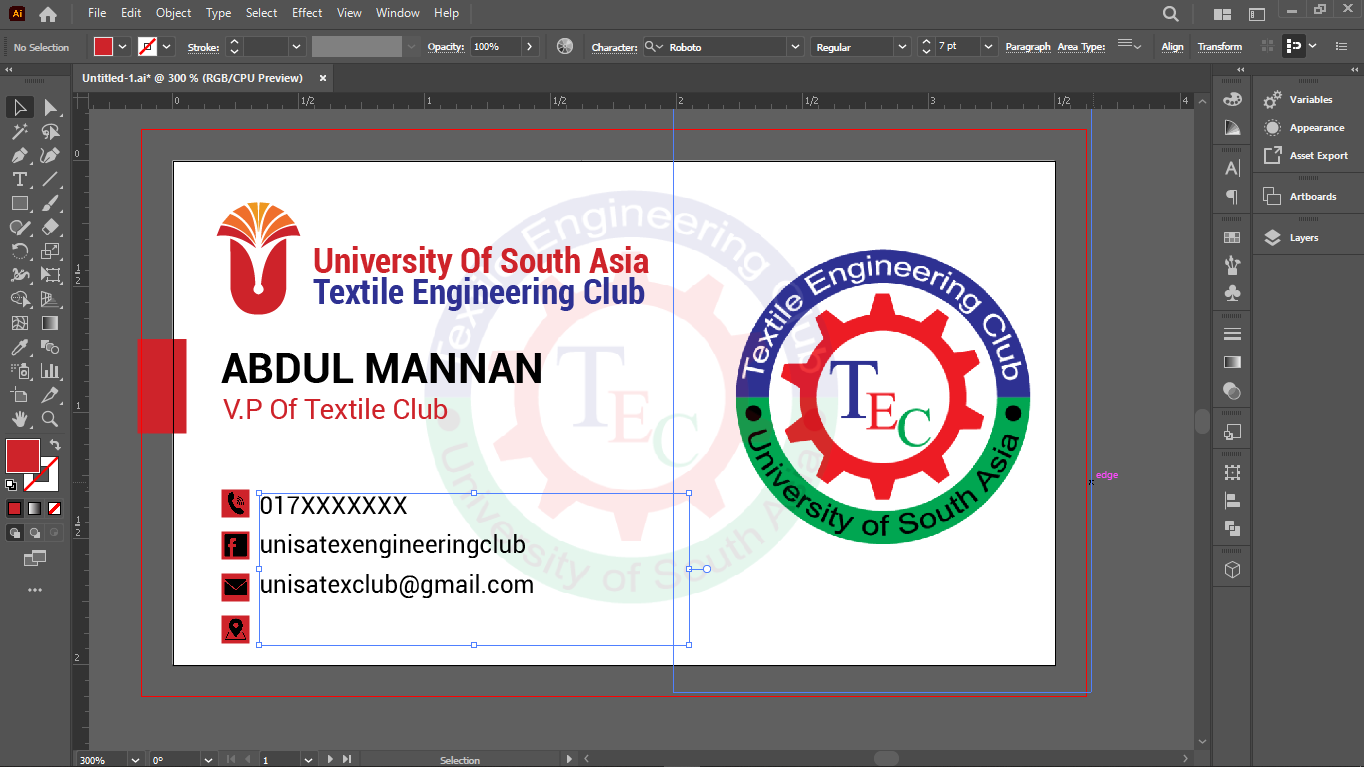Open the Swatches panel icon
This screenshot has height=767, width=1364.
click(1232, 238)
